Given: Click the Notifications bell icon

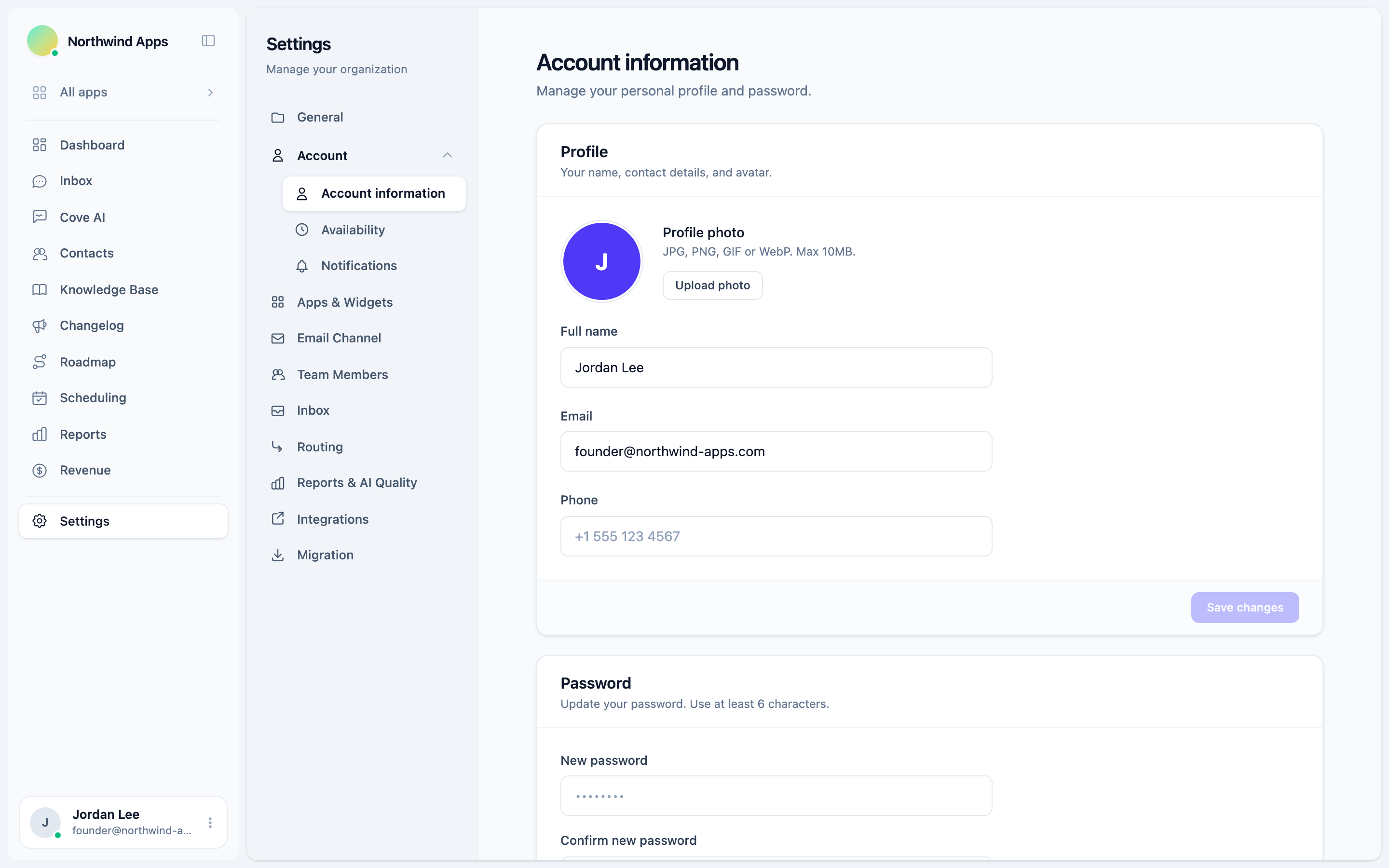Looking at the screenshot, I should 302,266.
